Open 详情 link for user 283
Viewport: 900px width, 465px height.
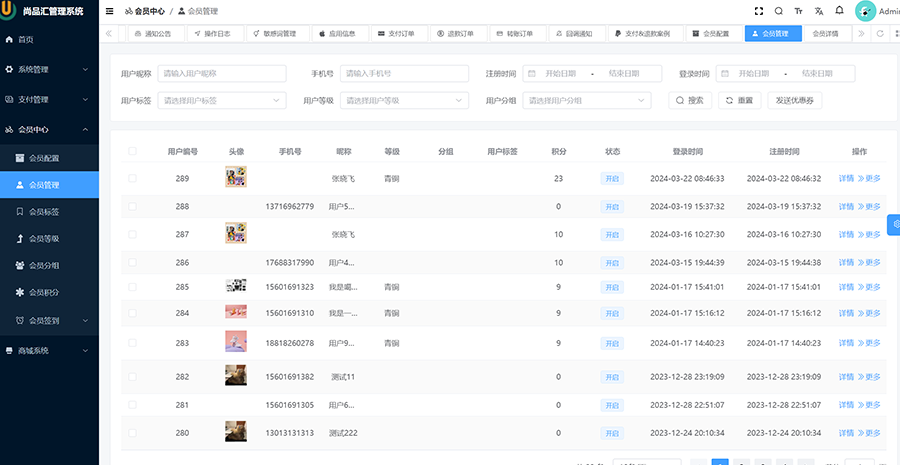(846, 343)
